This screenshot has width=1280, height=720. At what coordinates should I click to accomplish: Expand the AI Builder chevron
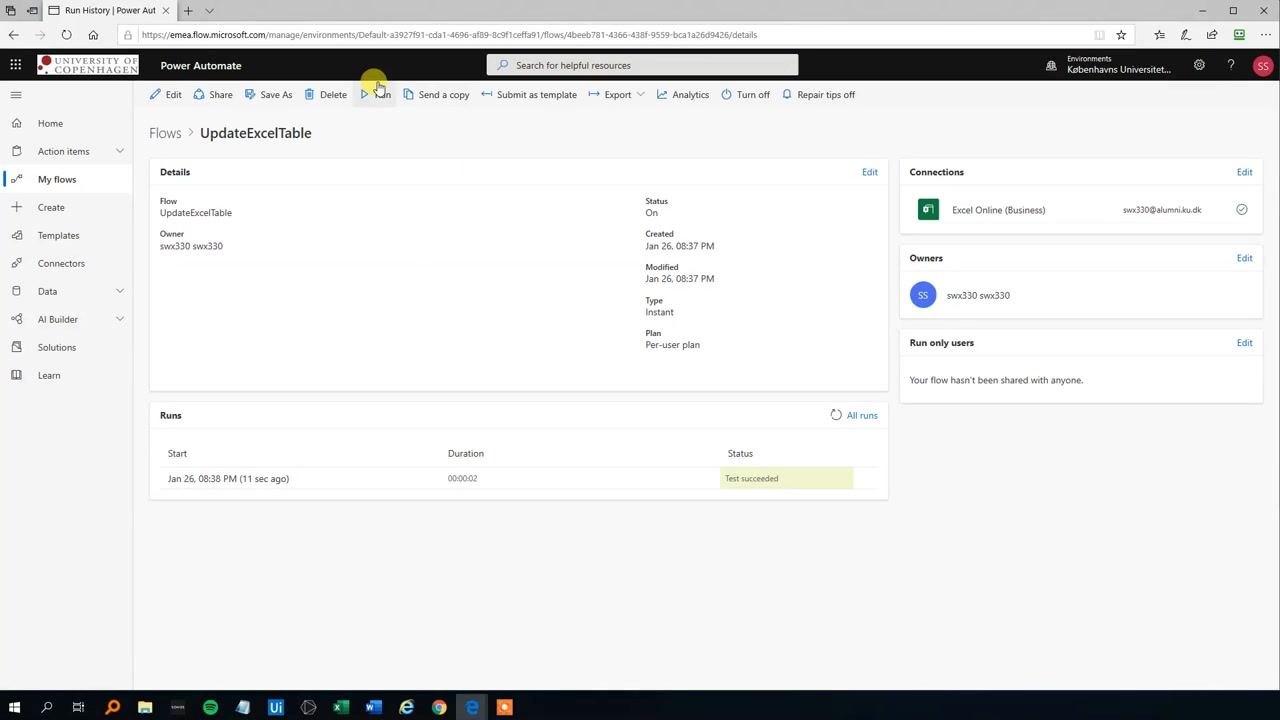120,319
